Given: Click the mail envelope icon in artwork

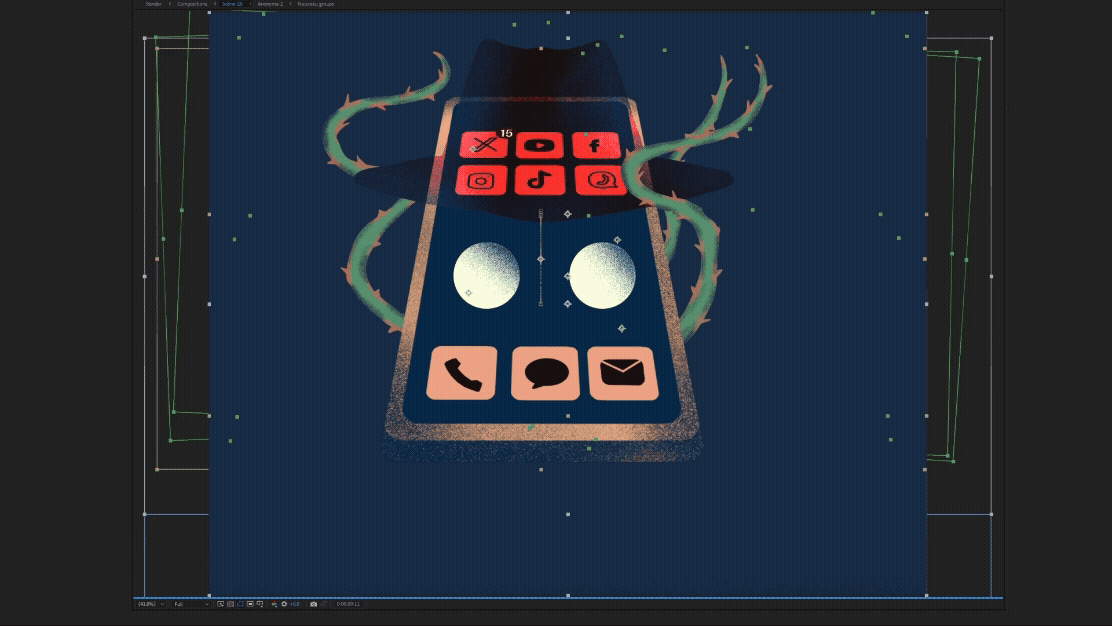Looking at the screenshot, I should [x=623, y=373].
